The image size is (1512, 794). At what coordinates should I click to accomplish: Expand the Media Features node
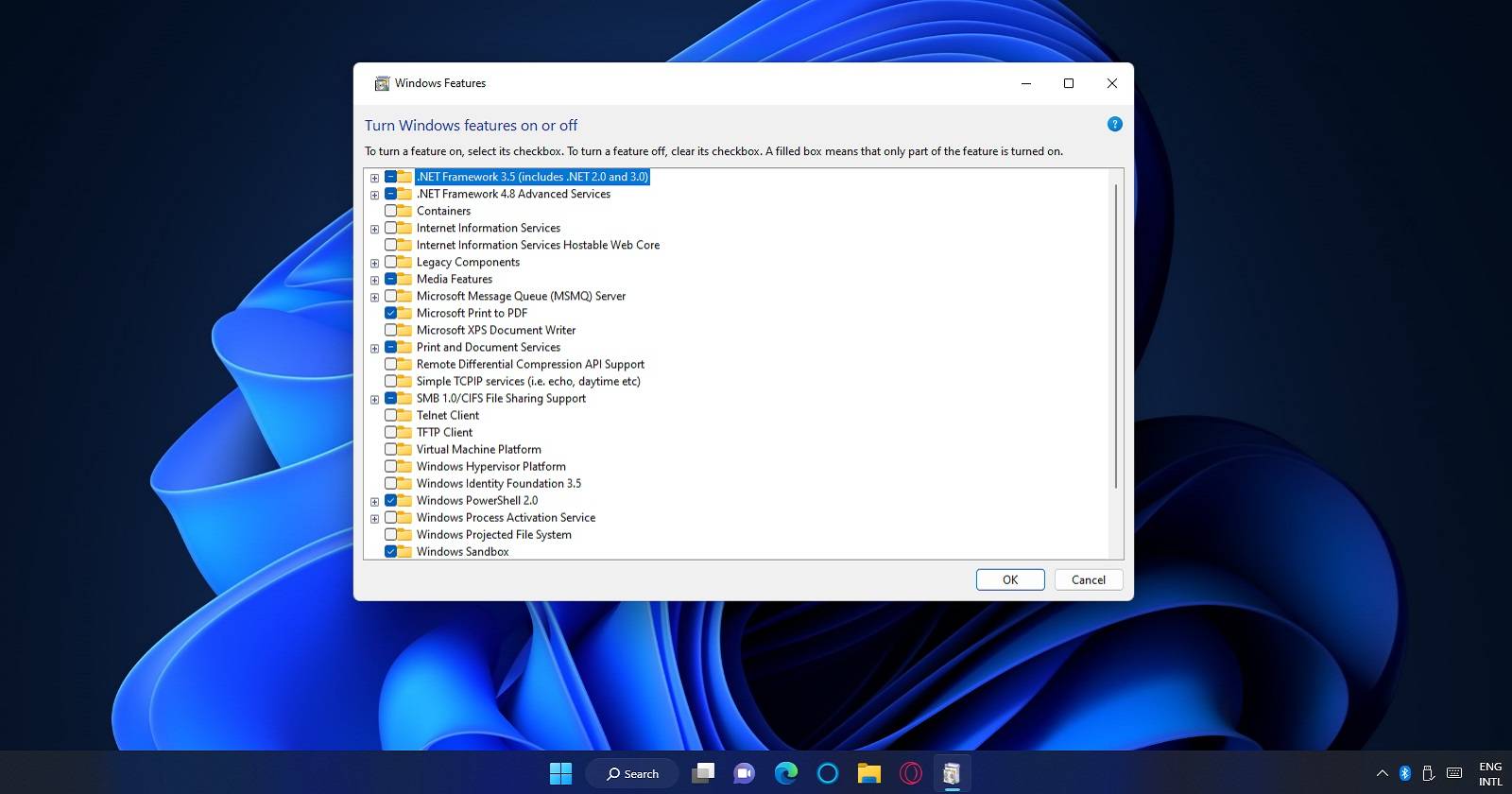pyautogui.click(x=375, y=280)
